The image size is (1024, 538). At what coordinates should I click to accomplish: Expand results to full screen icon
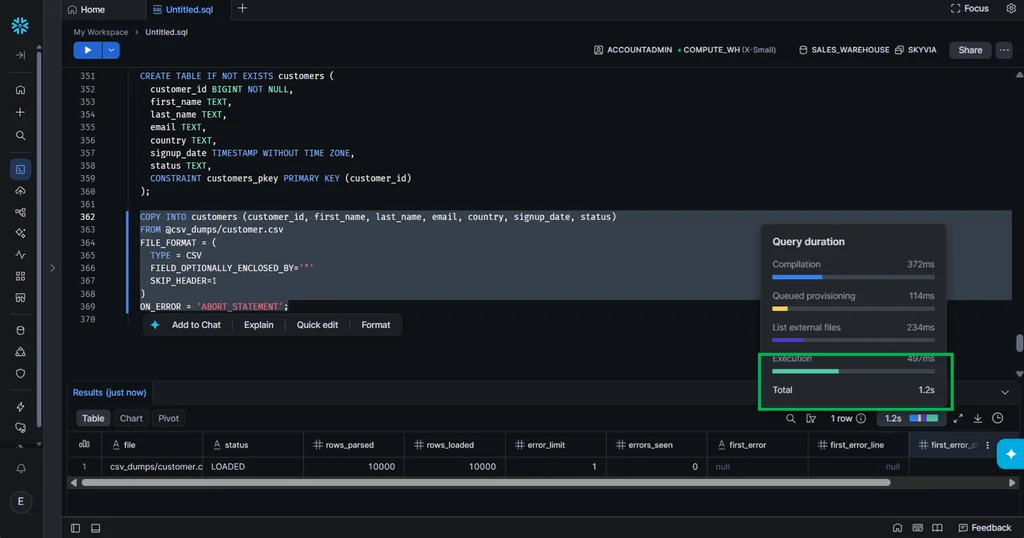pos(958,419)
